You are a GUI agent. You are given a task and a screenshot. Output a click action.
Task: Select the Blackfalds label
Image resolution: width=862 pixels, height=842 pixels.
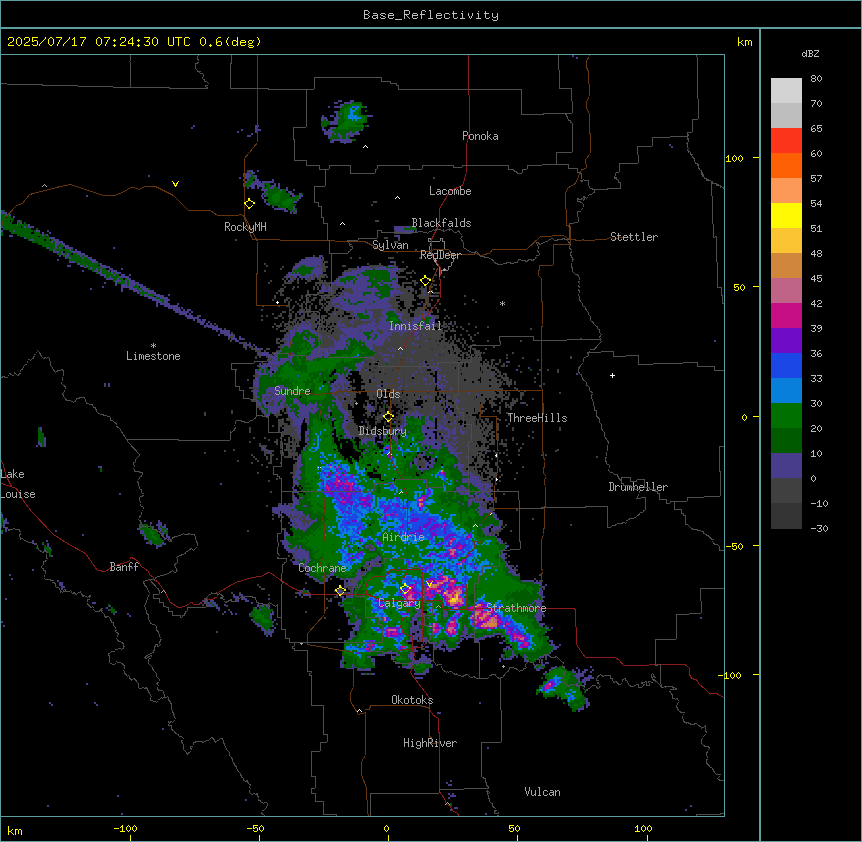click(441, 223)
